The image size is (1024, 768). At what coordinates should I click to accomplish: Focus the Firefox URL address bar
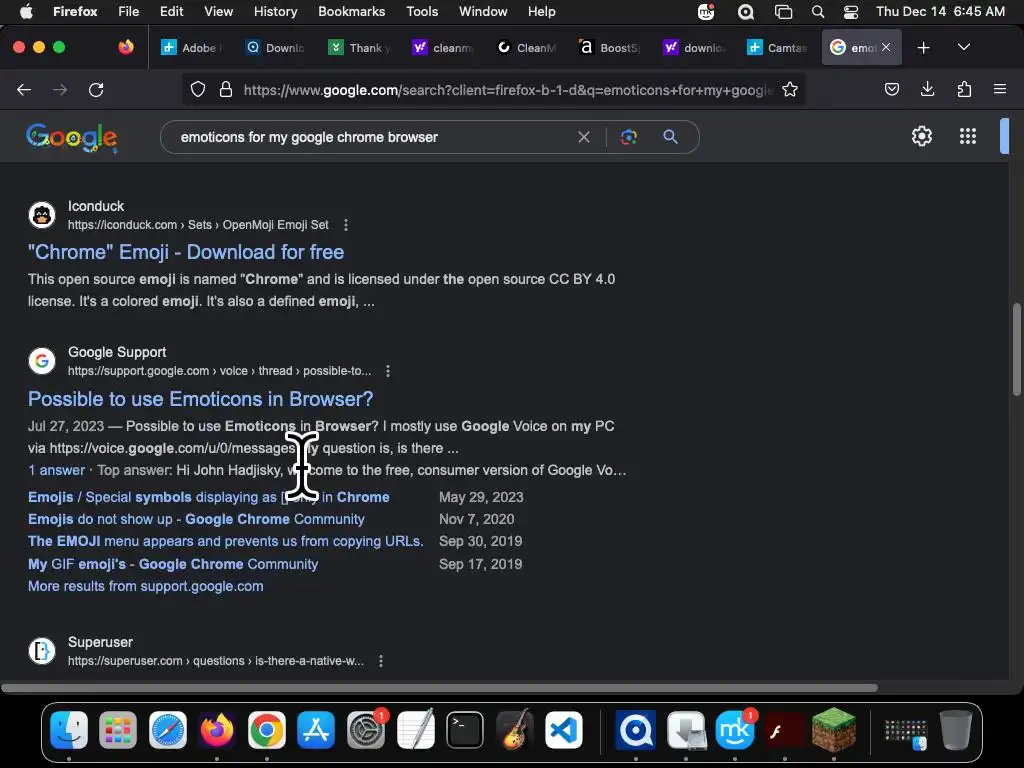507,90
